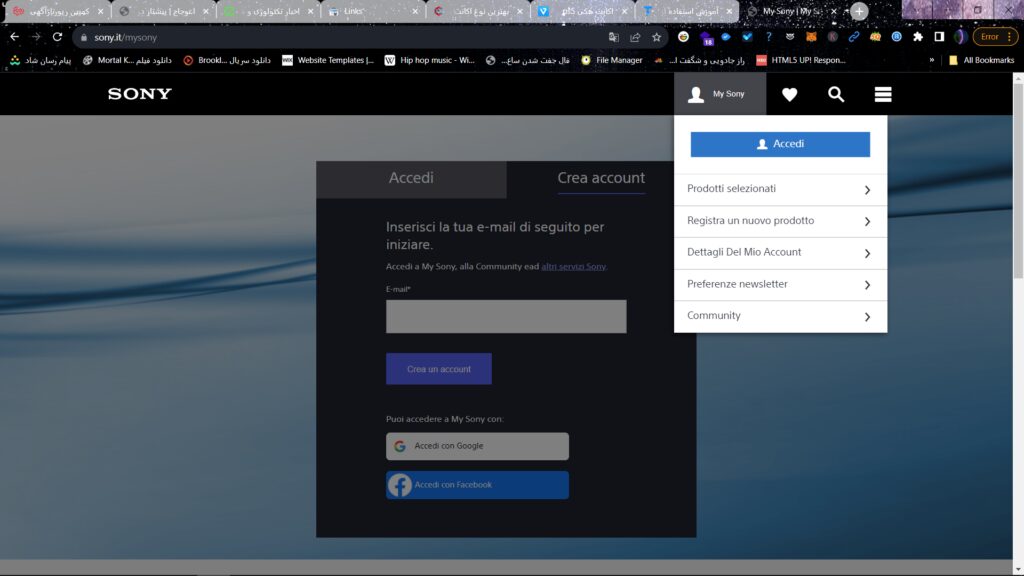
Task: Click the chain link extension icon
Action: click(x=854, y=37)
